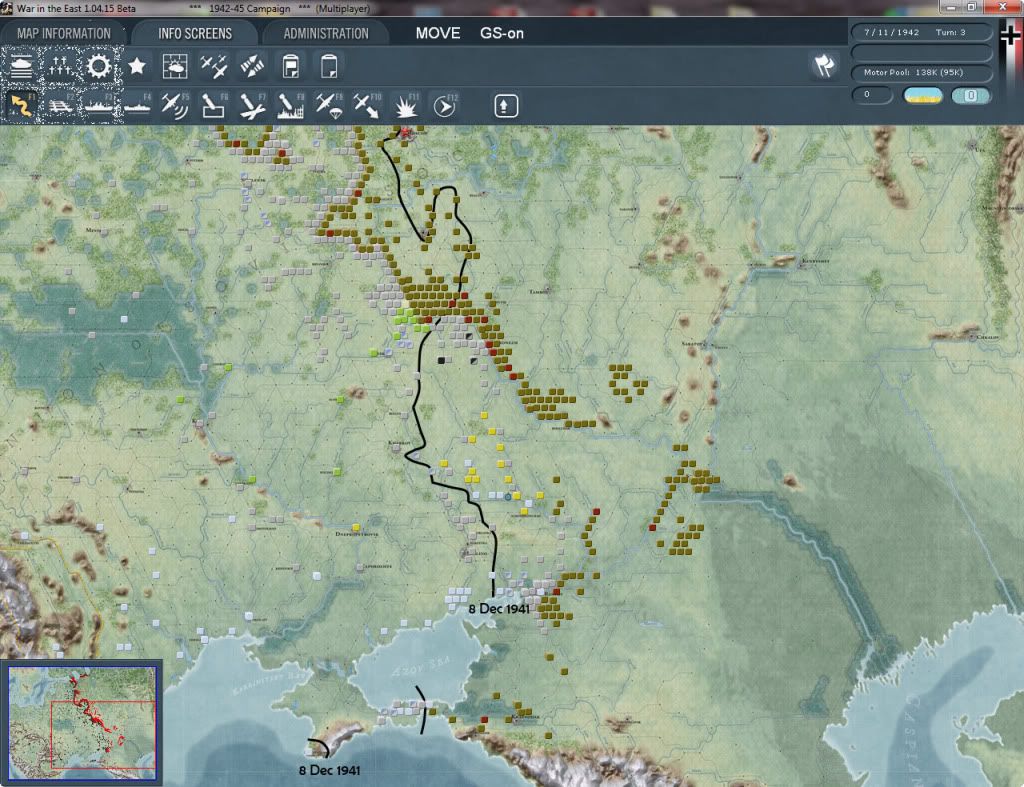Click the Moscow red star on map
This screenshot has height=787, width=1024.
pos(405,132)
